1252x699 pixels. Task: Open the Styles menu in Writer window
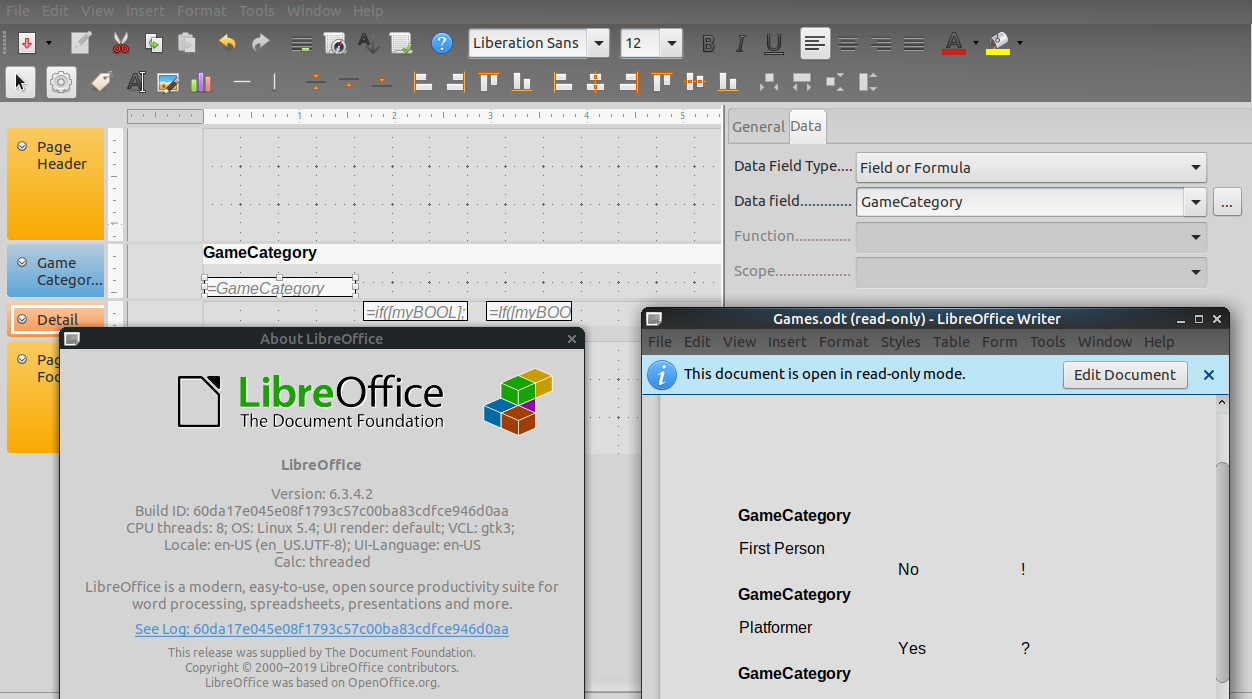click(900, 341)
